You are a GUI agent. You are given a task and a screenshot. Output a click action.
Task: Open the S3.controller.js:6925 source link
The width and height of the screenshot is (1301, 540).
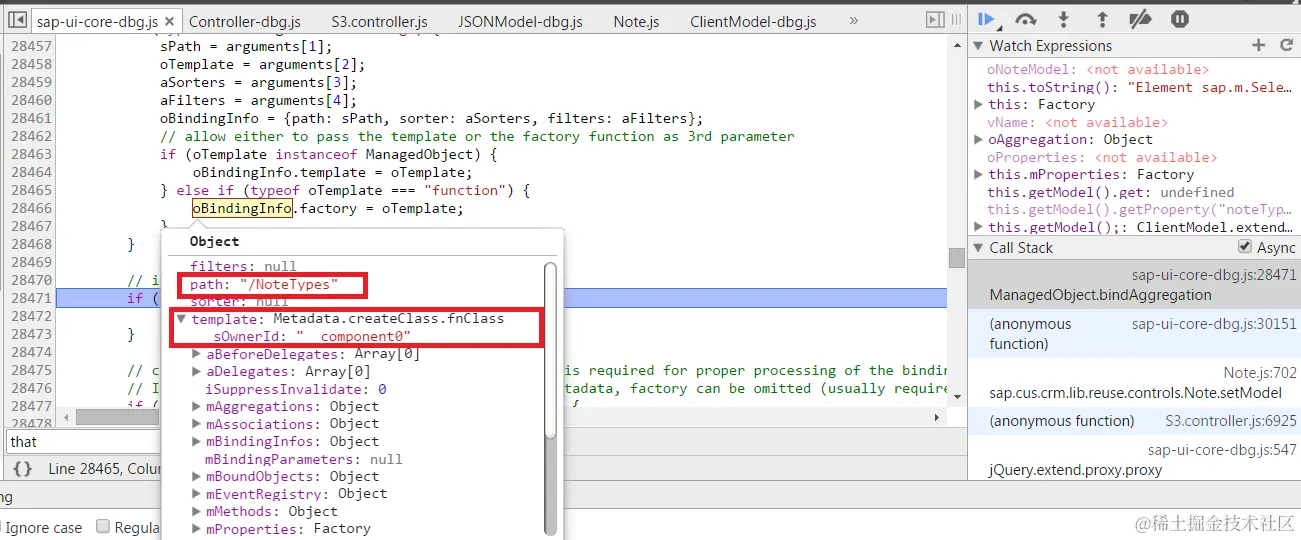[1231, 421]
